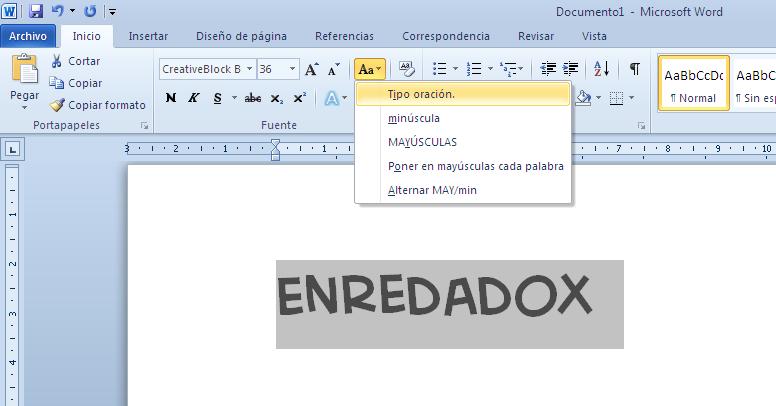Sort text with the A-Z sort icon
The image size is (776, 406).
[x=601, y=69]
